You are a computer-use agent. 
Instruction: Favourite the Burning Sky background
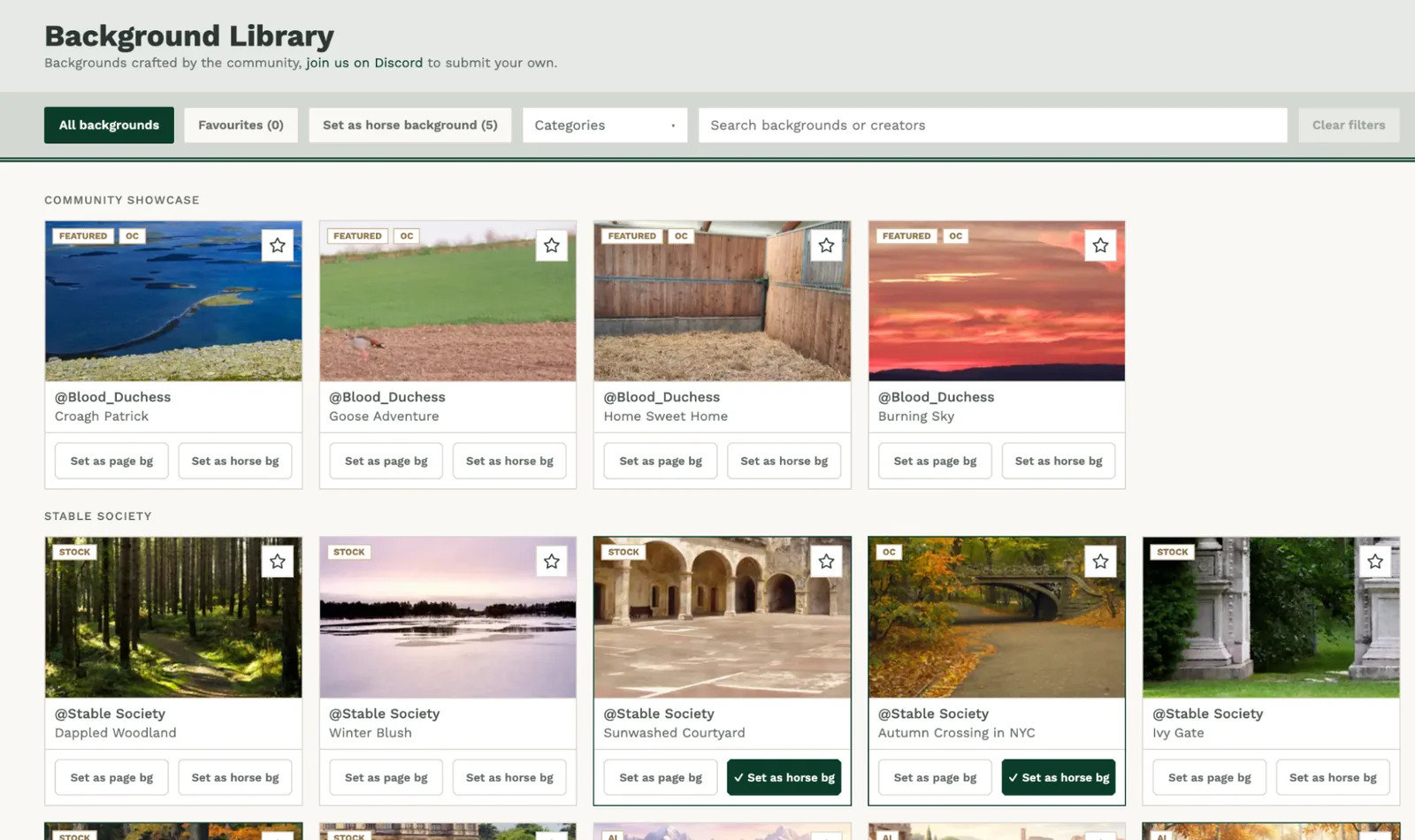(x=1100, y=245)
